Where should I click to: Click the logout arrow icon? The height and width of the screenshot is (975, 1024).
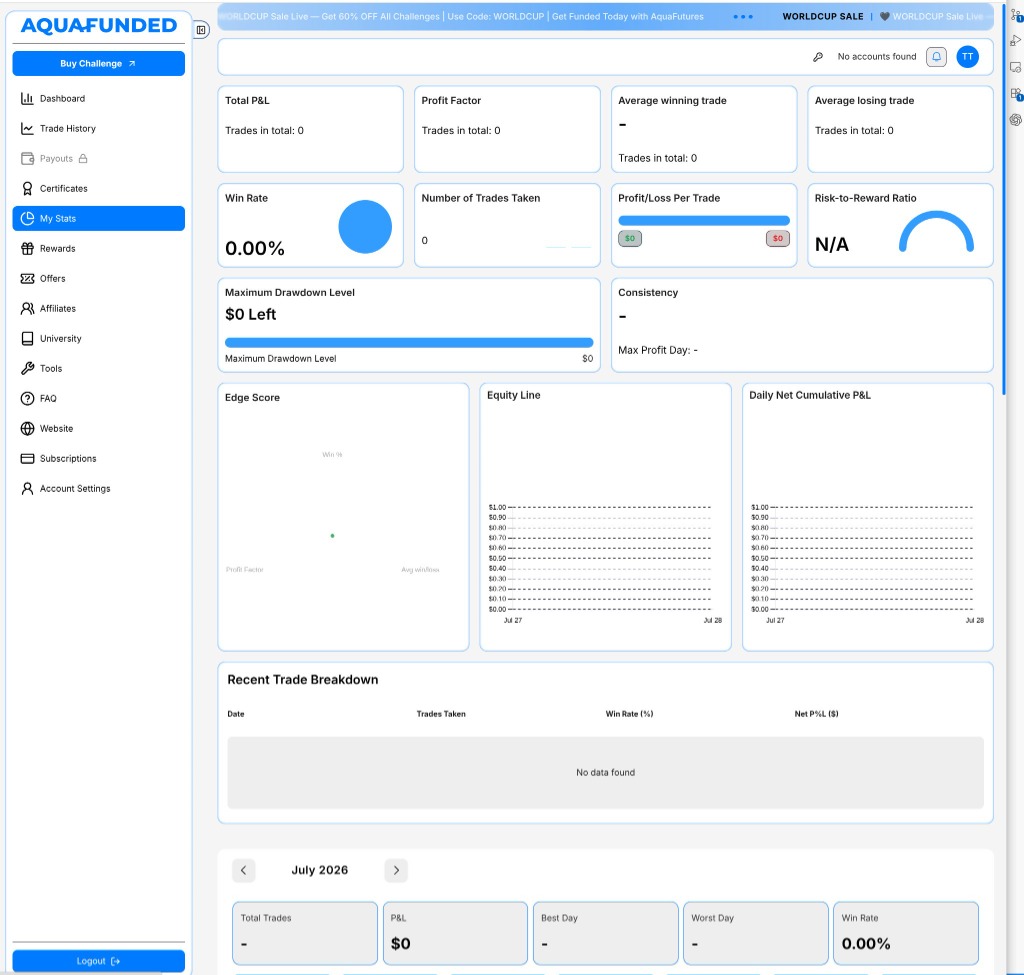116,961
